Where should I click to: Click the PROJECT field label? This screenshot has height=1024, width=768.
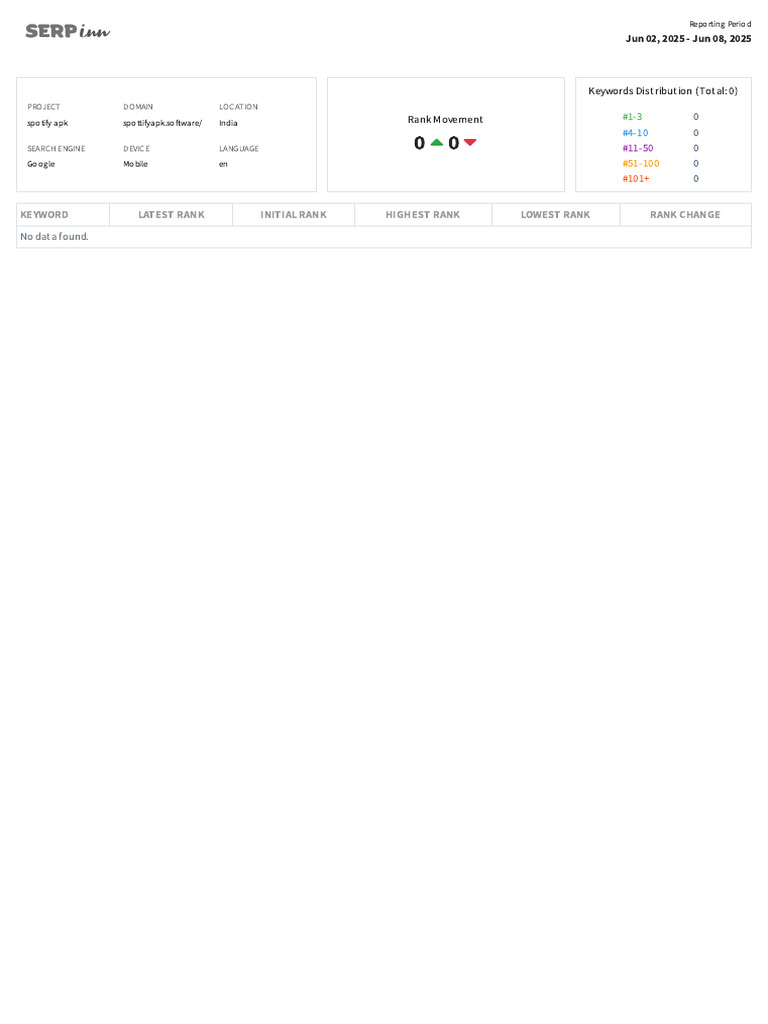pyautogui.click(x=44, y=106)
